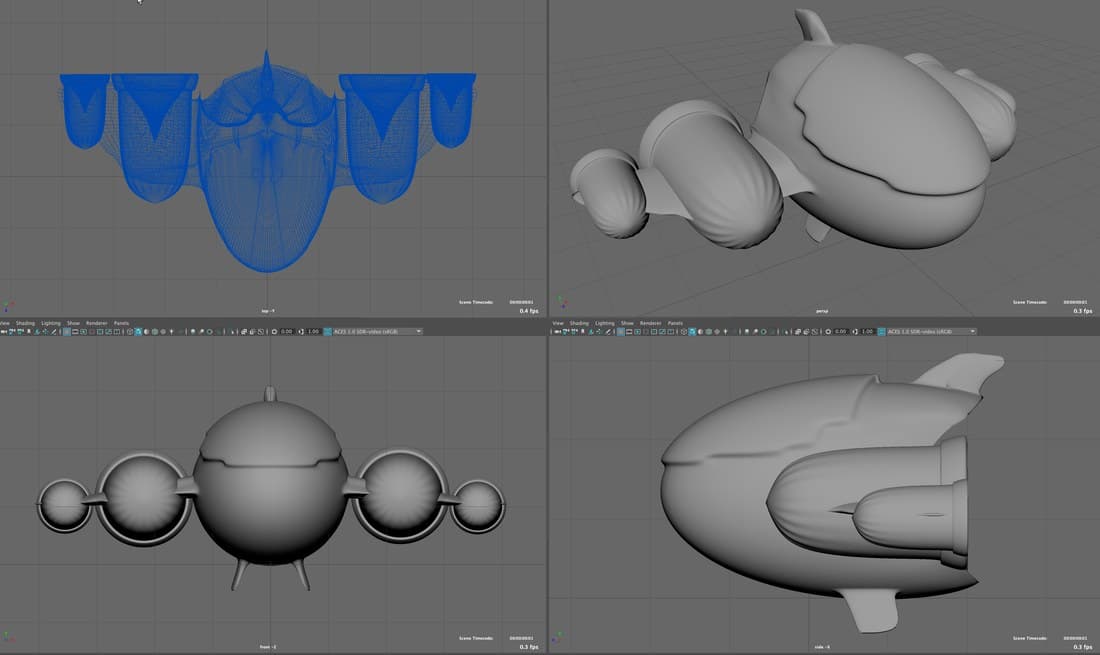
Task: Toggle view transform icon in front panel toolbar
Action: pyautogui.click(x=327, y=332)
